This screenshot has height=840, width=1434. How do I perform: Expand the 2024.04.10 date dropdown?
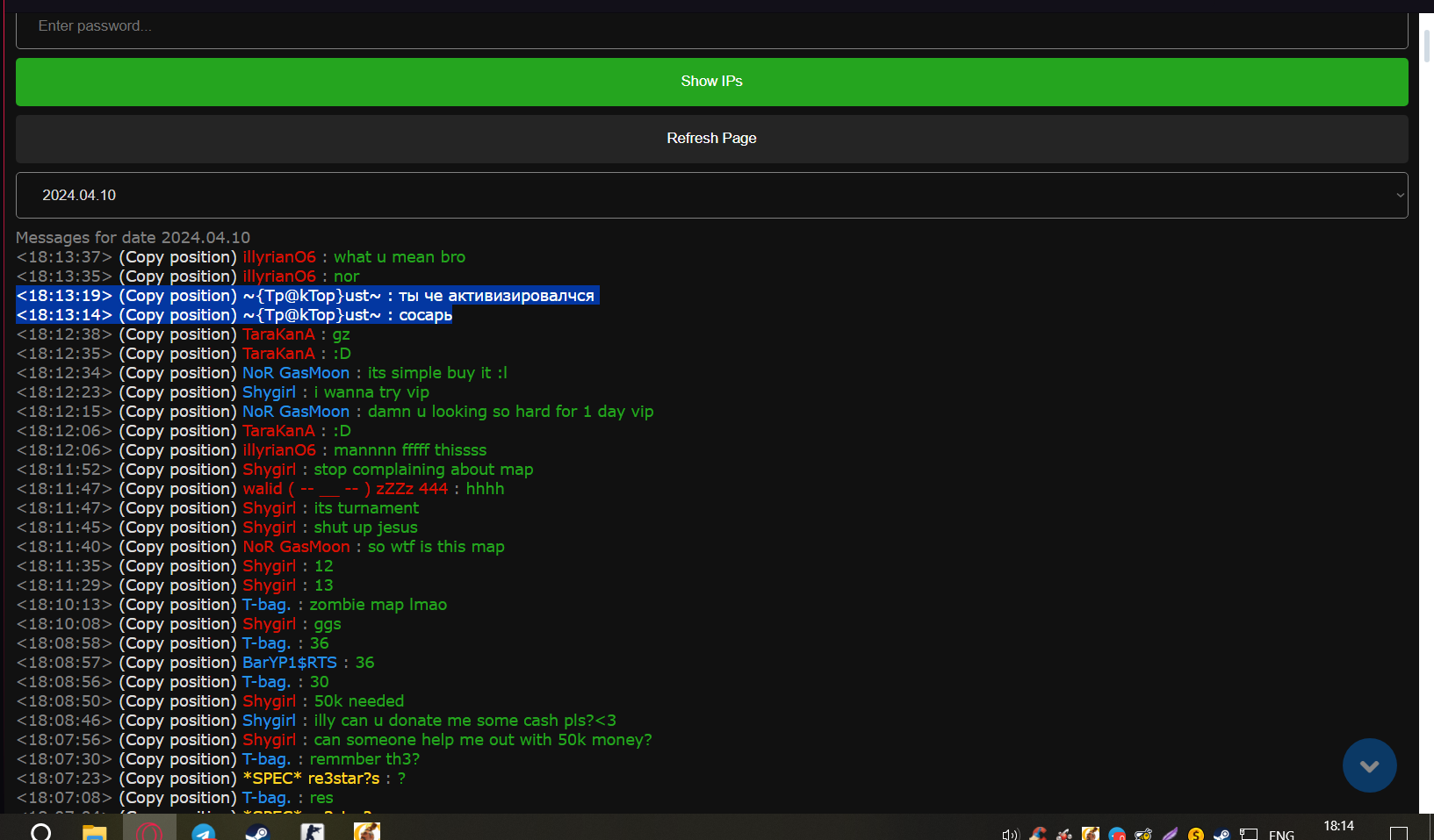(x=711, y=195)
